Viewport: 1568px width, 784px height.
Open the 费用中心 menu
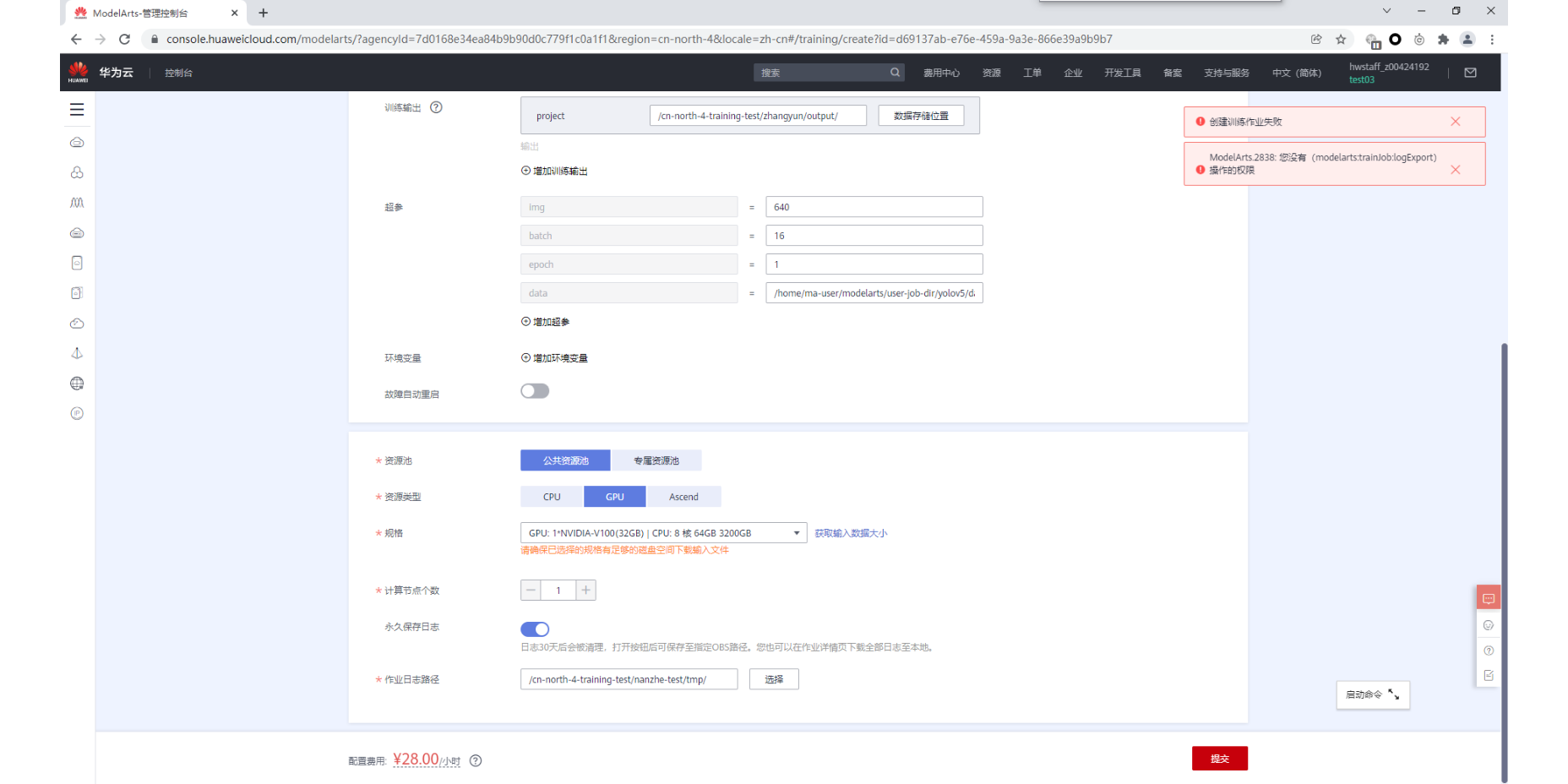coord(941,73)
